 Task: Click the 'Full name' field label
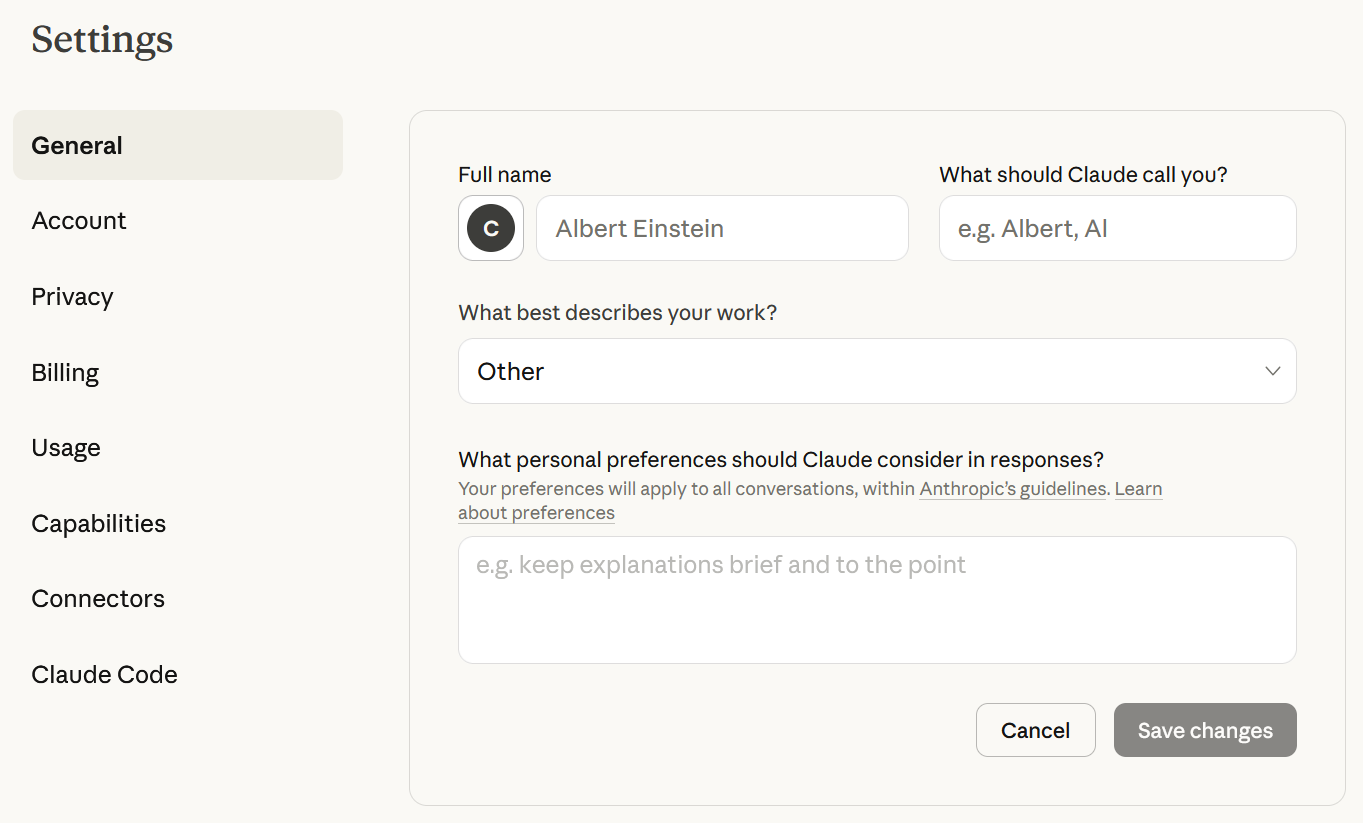pos(504,175)
